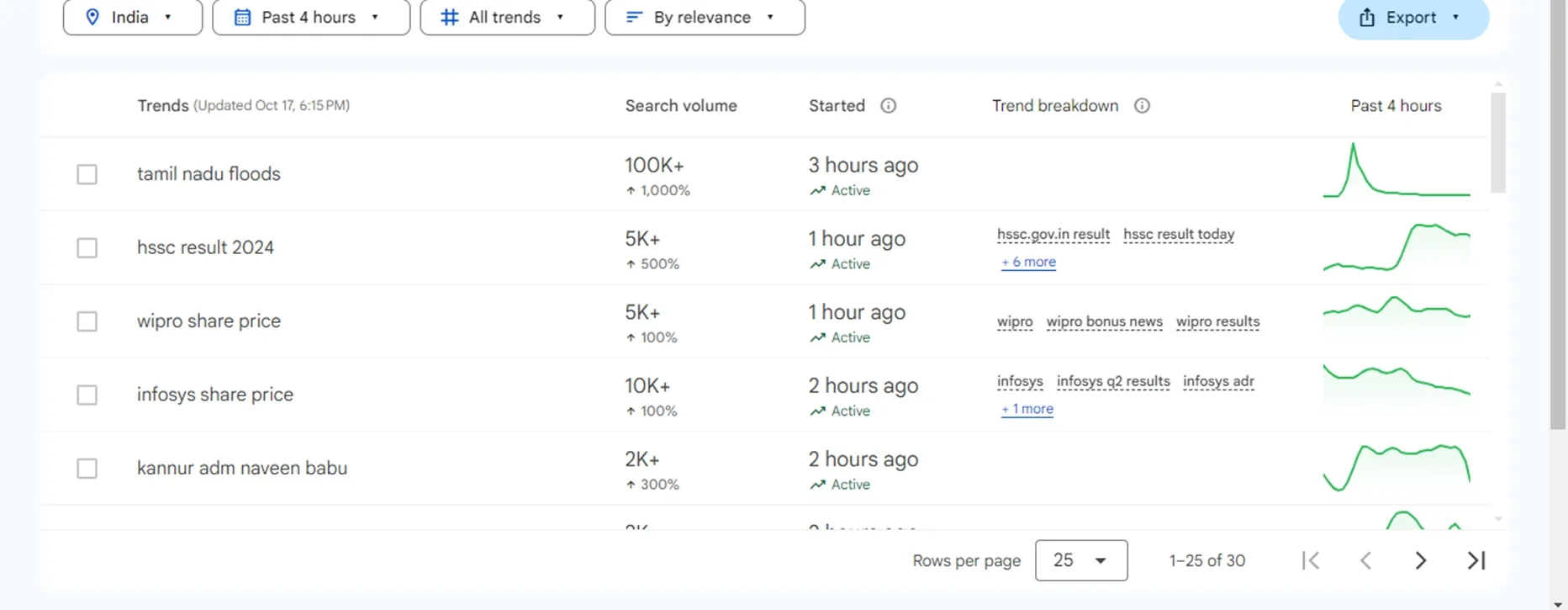Click the hssc result 2024 trend graph
Image resolution: width=1568 pixels, height=610 pixels.
[1396, 247]
